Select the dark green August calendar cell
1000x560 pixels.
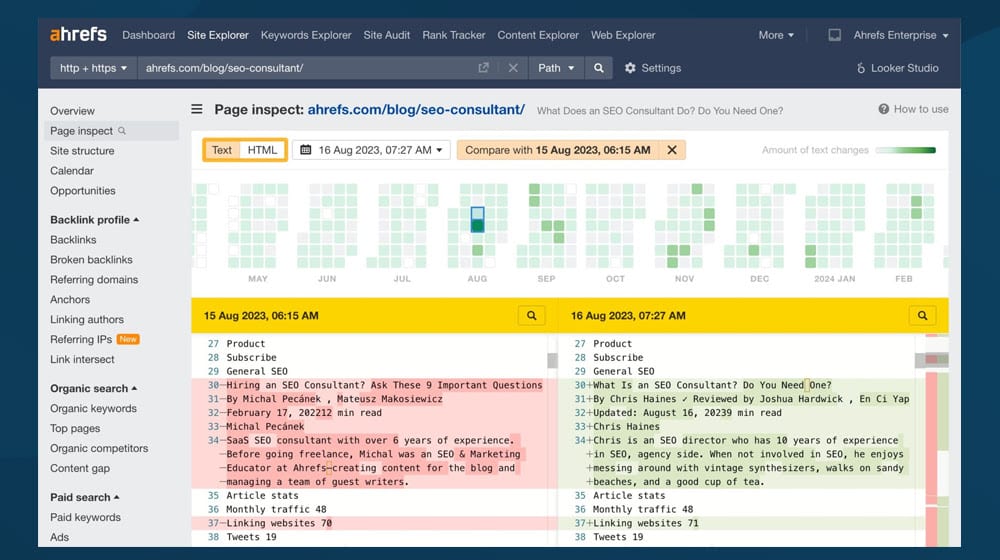pos(478,226)
